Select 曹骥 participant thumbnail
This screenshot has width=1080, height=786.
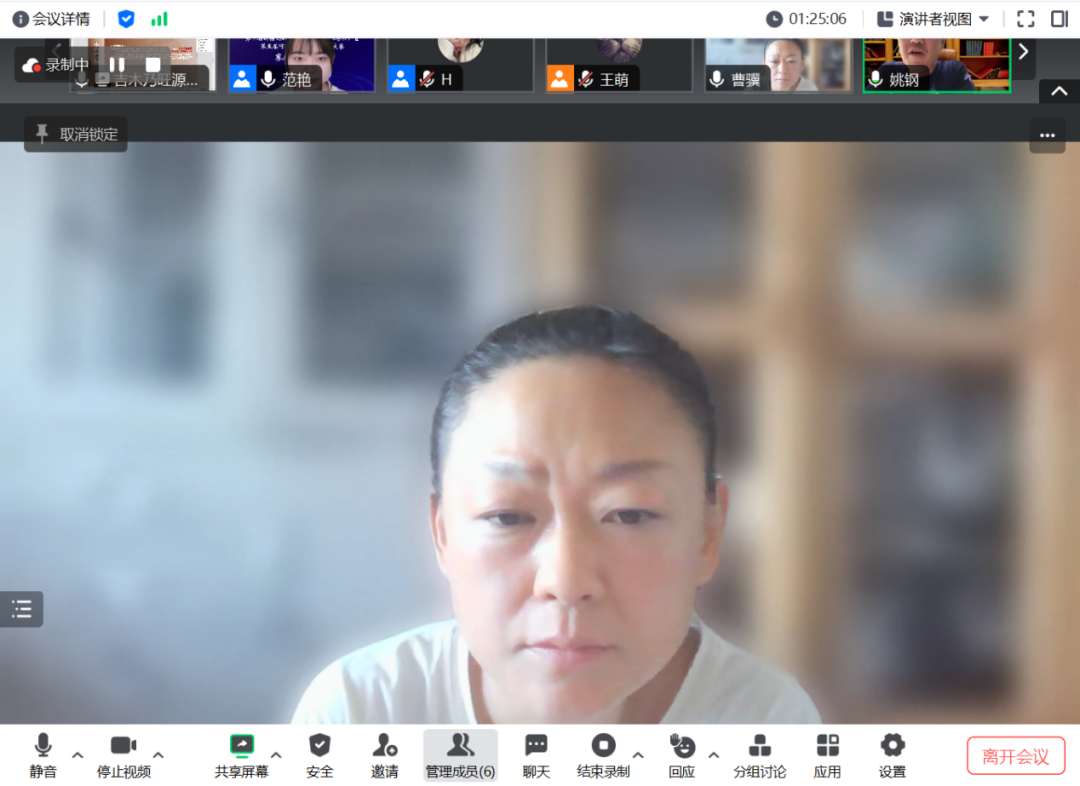coord(778,65)
